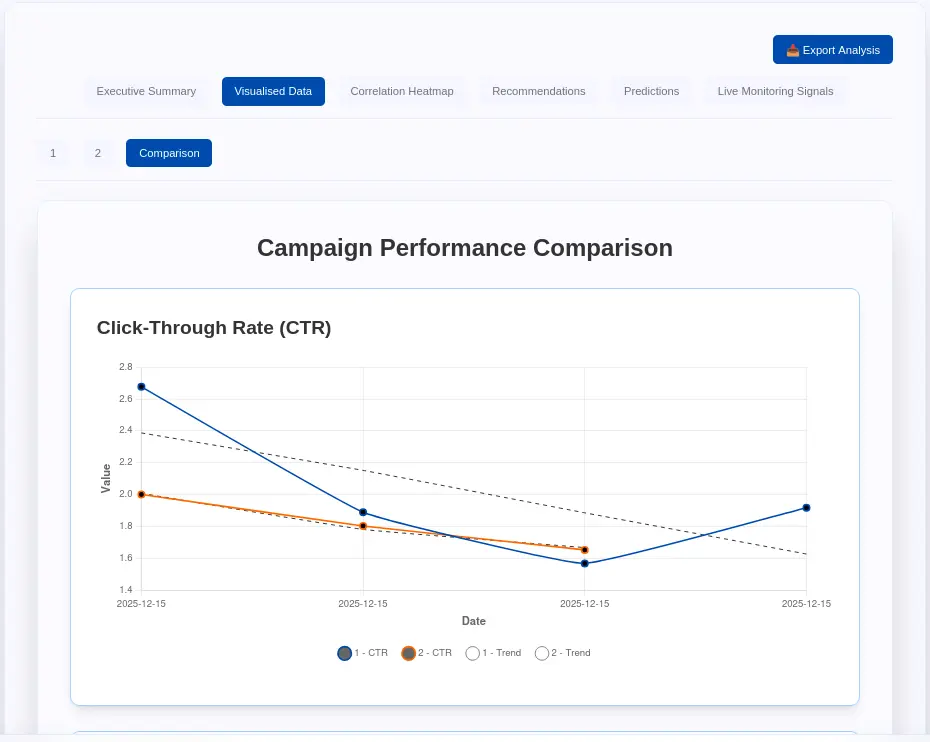
Task: Select campaign sub-tab 2
Action: (x=98, y=153)
